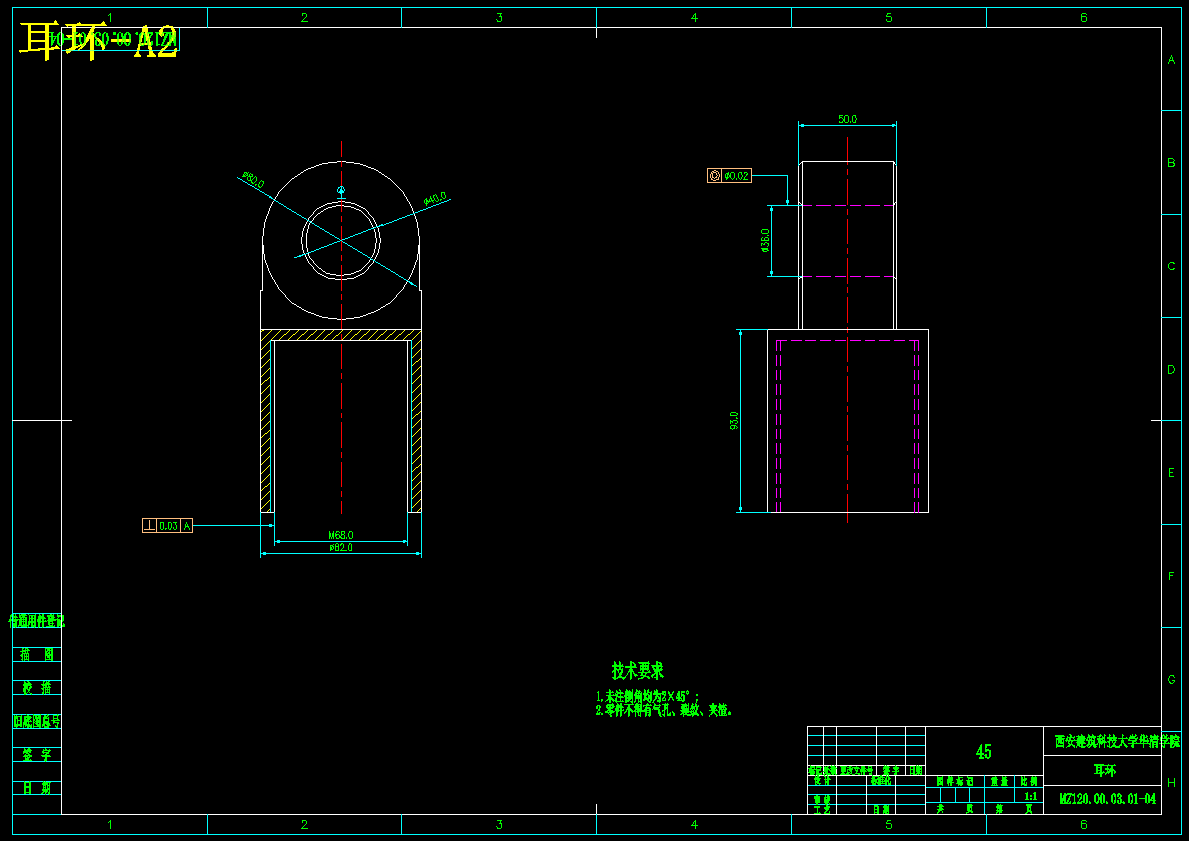Select material '45' in the title block
Image resolution: width=1189 pixels, height=841 pixels.
[x=984, y=752]
